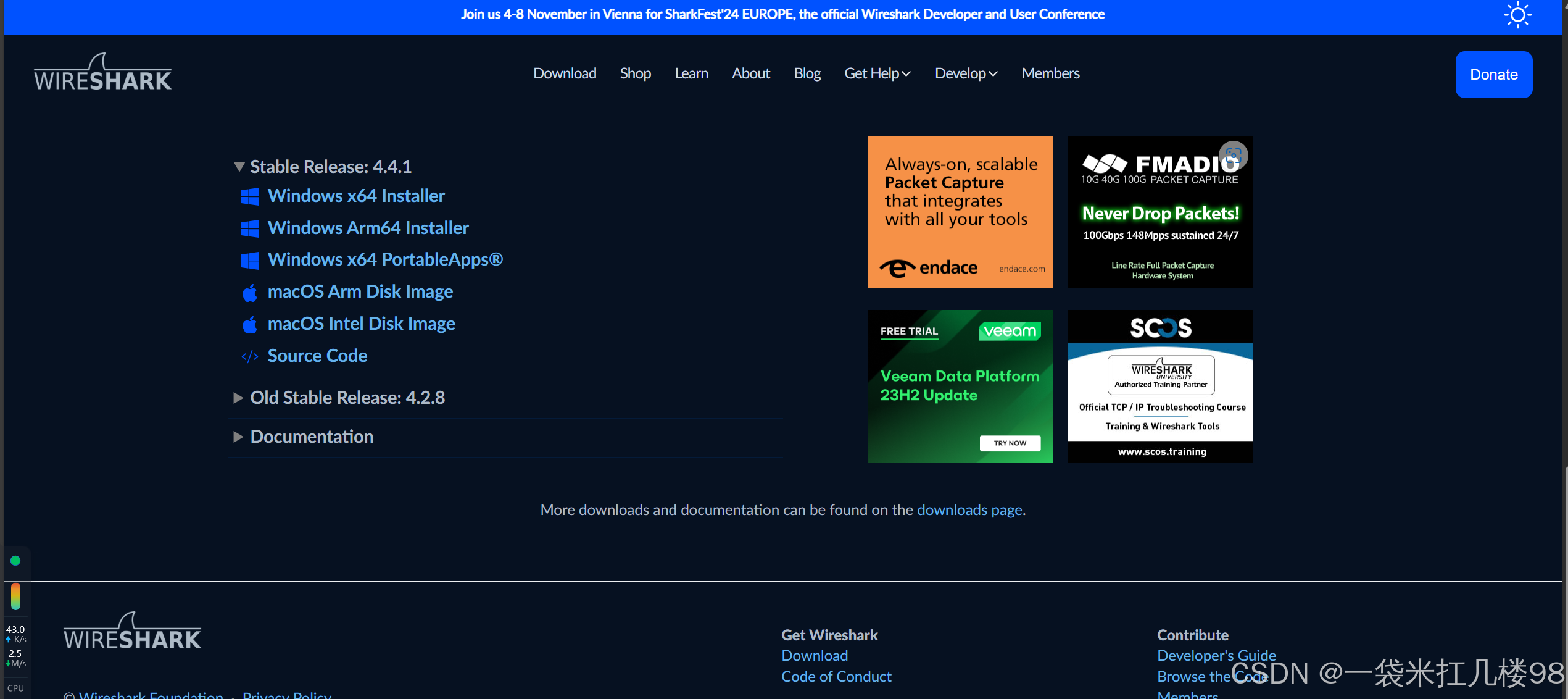Screen dimensions: 1568x699
Task: Click the Wireshark logo in the footer
Action: point(132,631)
